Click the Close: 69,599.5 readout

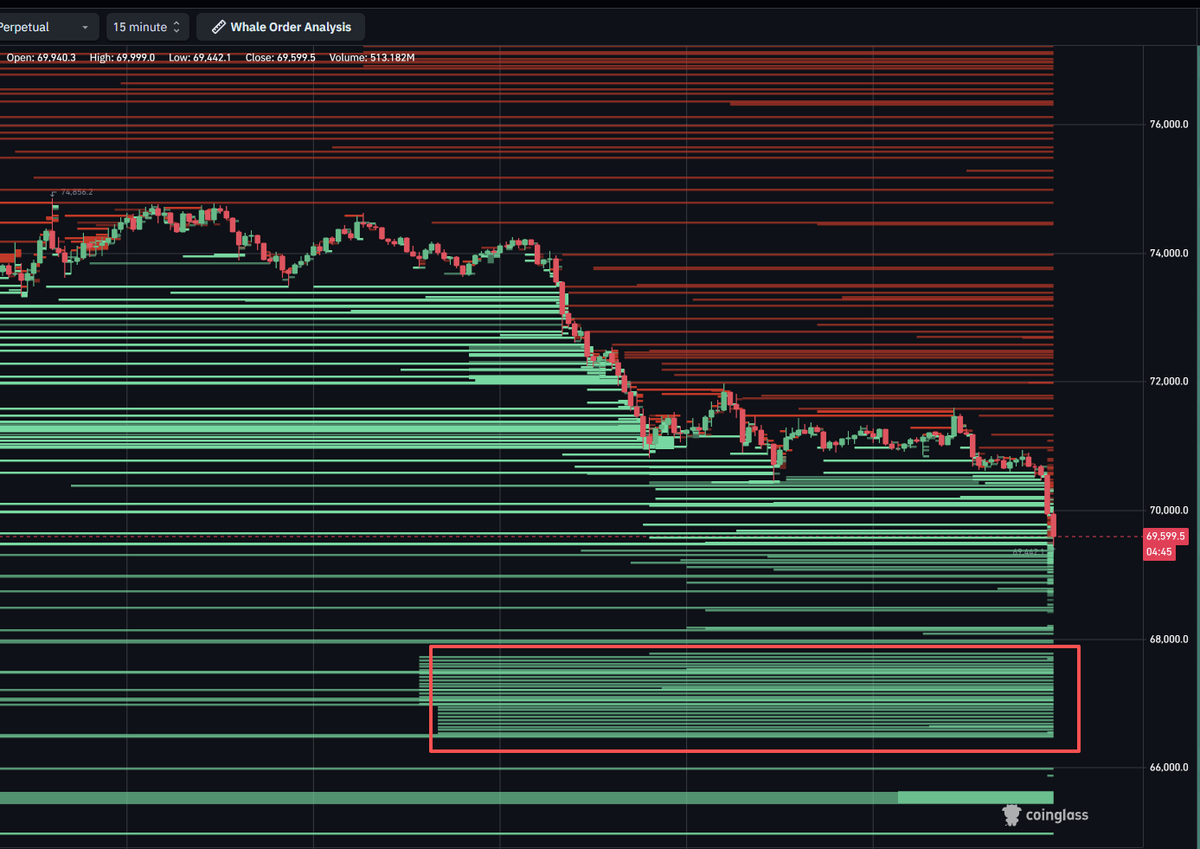point(280,57)
